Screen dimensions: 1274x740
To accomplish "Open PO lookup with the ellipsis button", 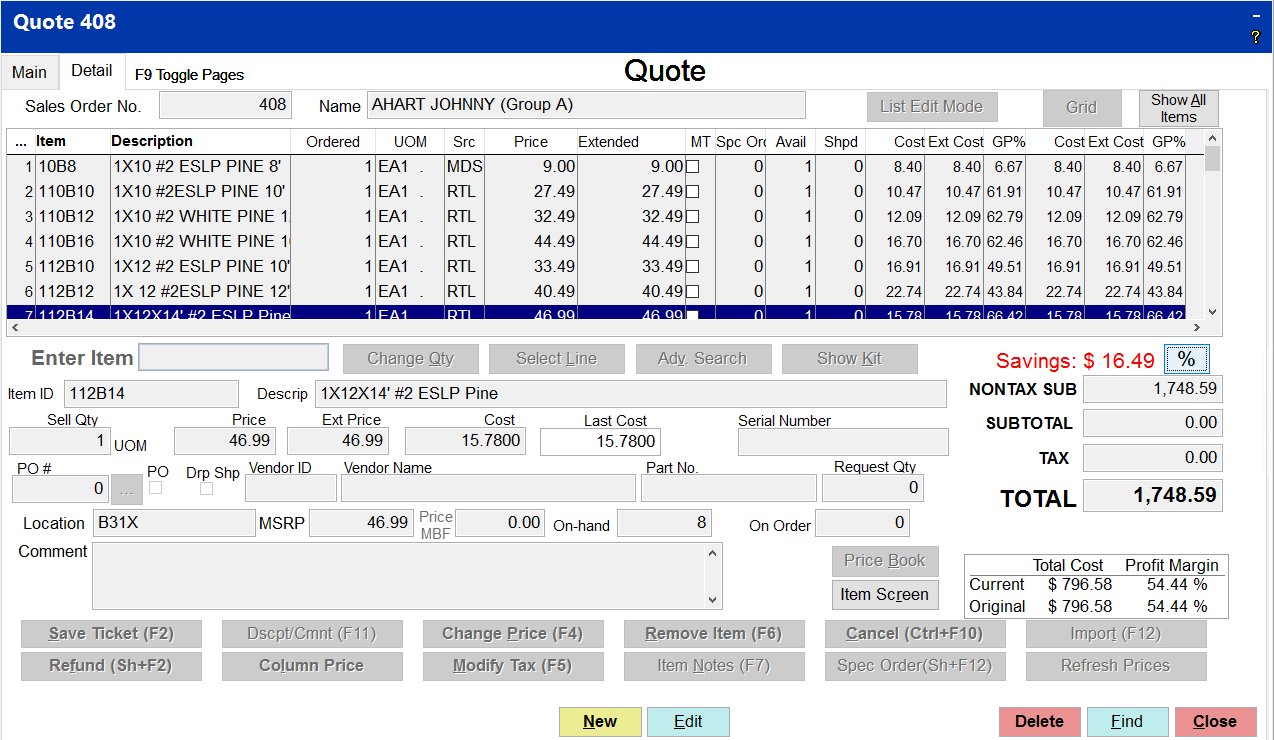I will (x=127, y=489).
